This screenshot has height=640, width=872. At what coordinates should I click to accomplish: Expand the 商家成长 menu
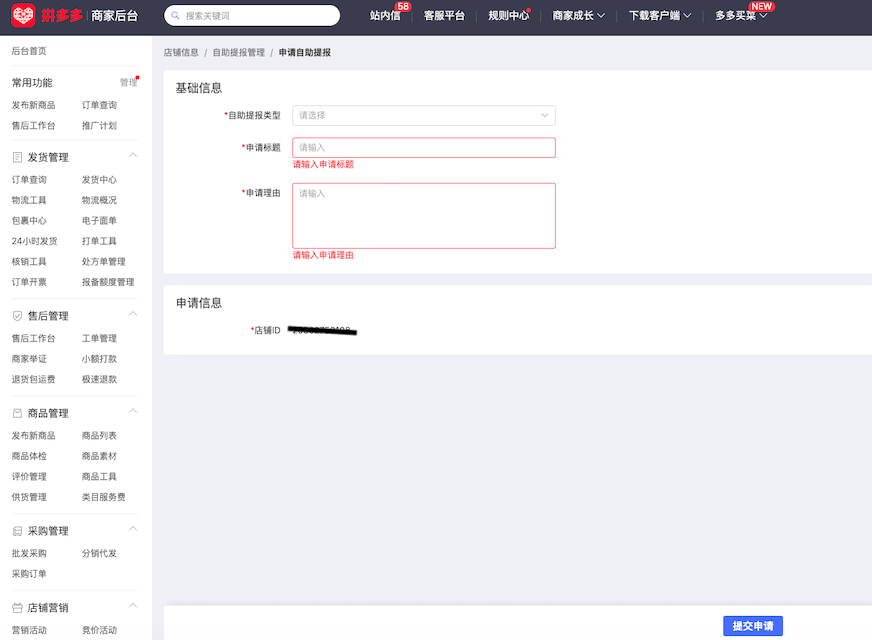point(578,16)
